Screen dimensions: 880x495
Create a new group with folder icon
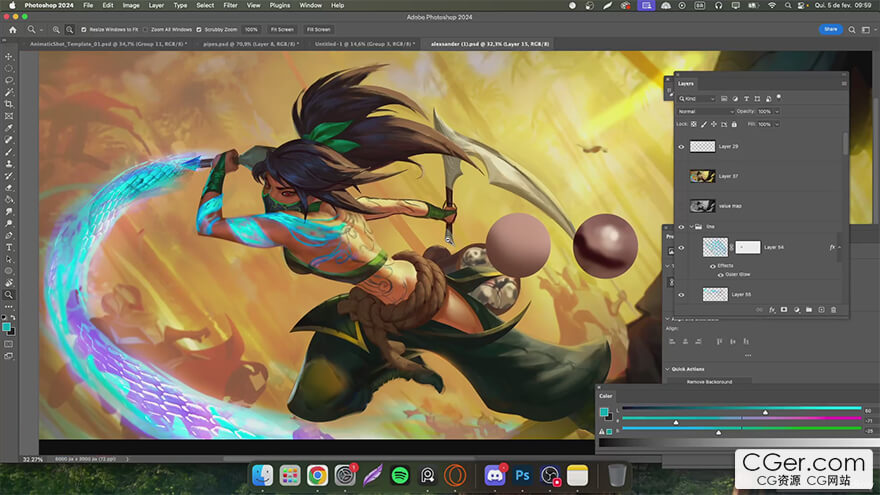[808, 310]
